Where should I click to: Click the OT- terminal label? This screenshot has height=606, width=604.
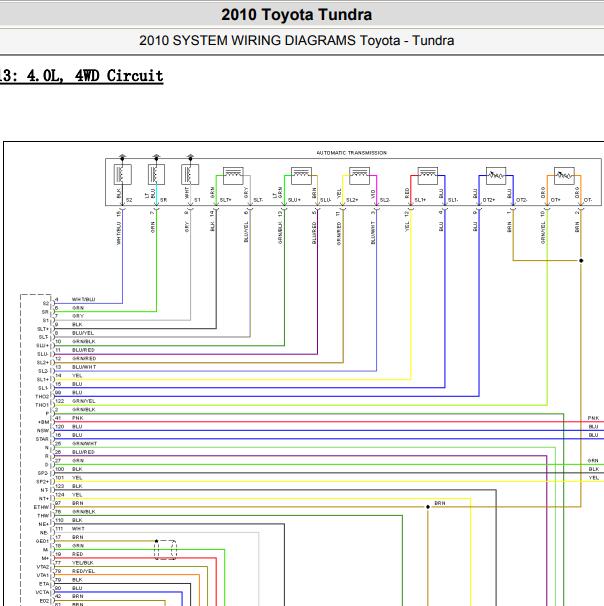pyautogui.click(x=588, y=200)
